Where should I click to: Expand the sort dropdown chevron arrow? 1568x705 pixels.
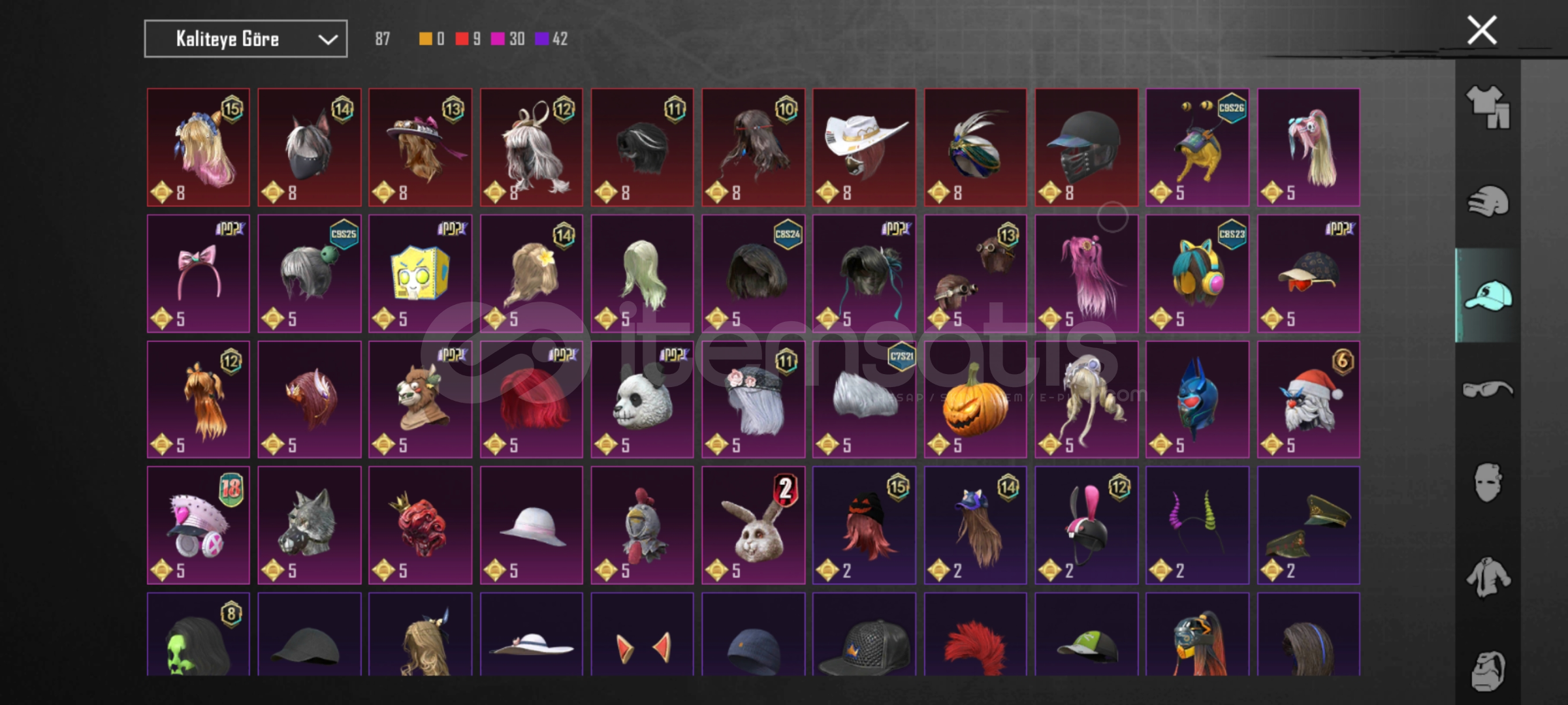click(327, 40)
